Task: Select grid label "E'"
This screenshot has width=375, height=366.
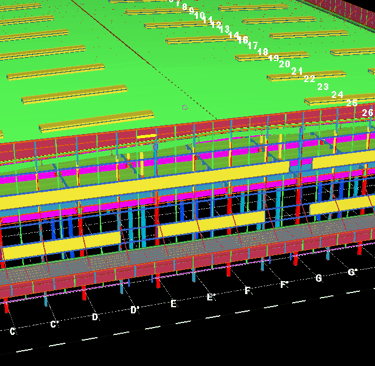Action: tap(211, 297)
